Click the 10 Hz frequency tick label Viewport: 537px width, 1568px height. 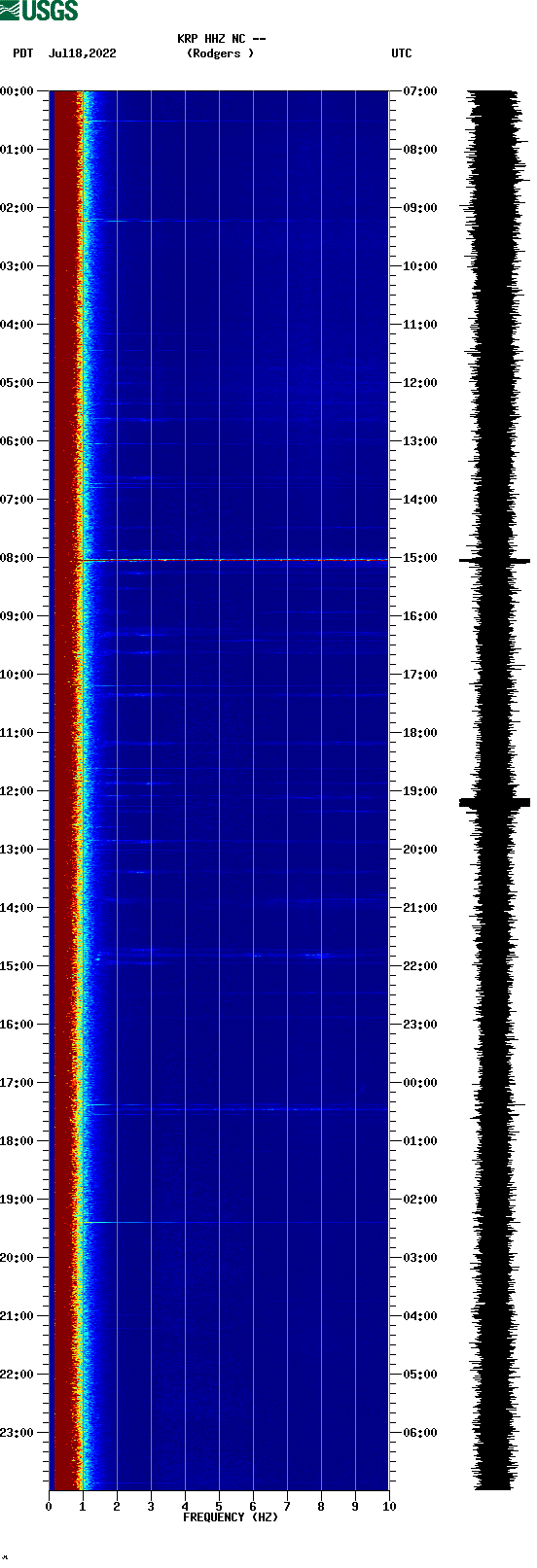389,1507
